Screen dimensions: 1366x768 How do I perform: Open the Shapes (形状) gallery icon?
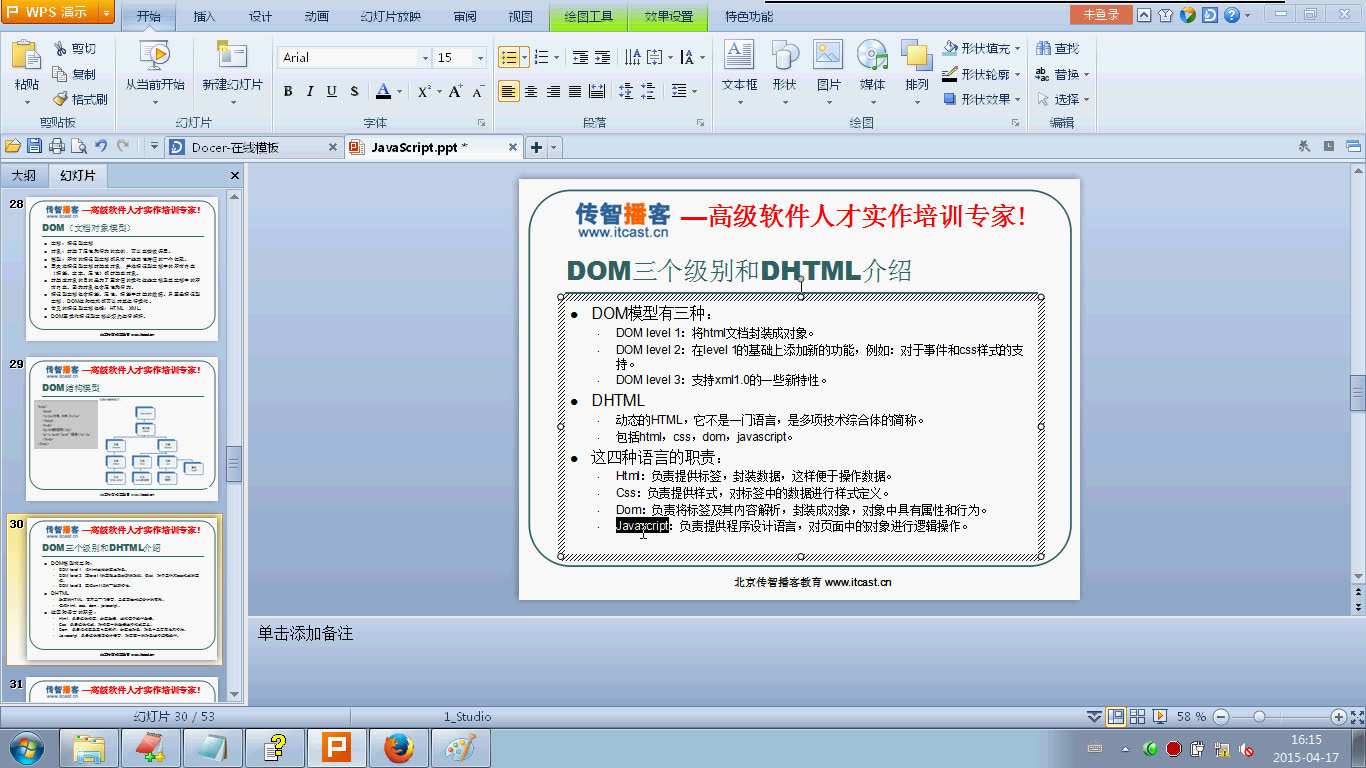click(x=784, y=56)
